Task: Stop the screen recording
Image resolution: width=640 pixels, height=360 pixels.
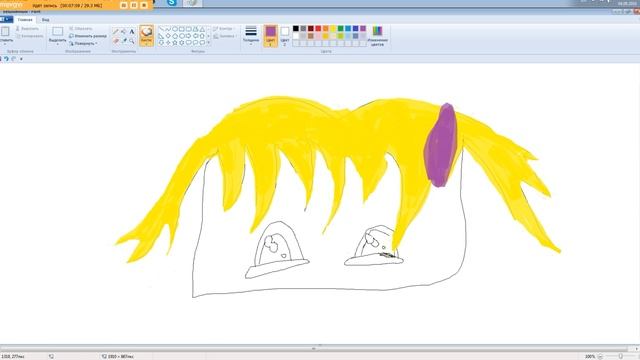Action: coord(144,5)
